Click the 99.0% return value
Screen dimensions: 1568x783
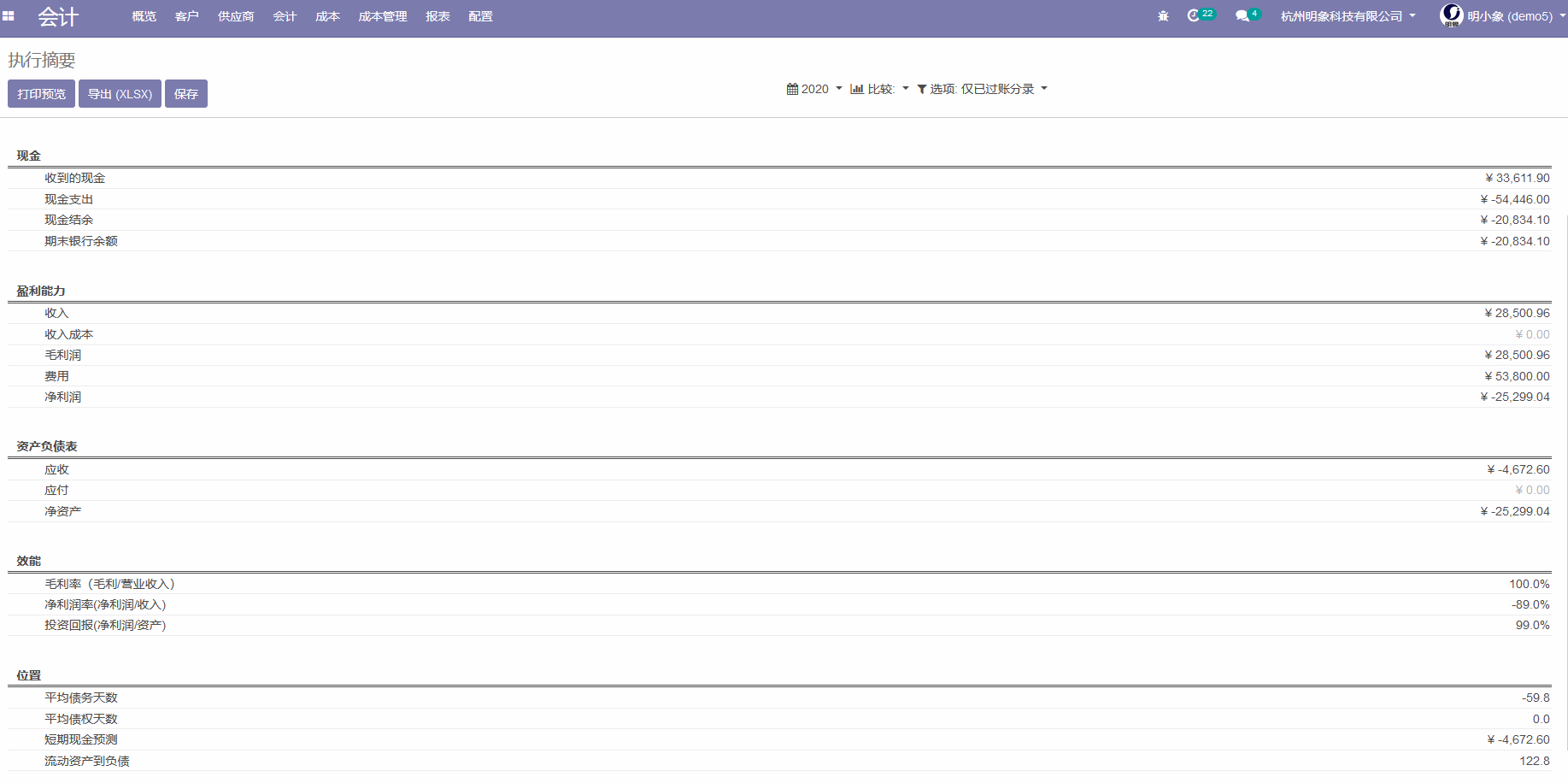pos(1533,625)
